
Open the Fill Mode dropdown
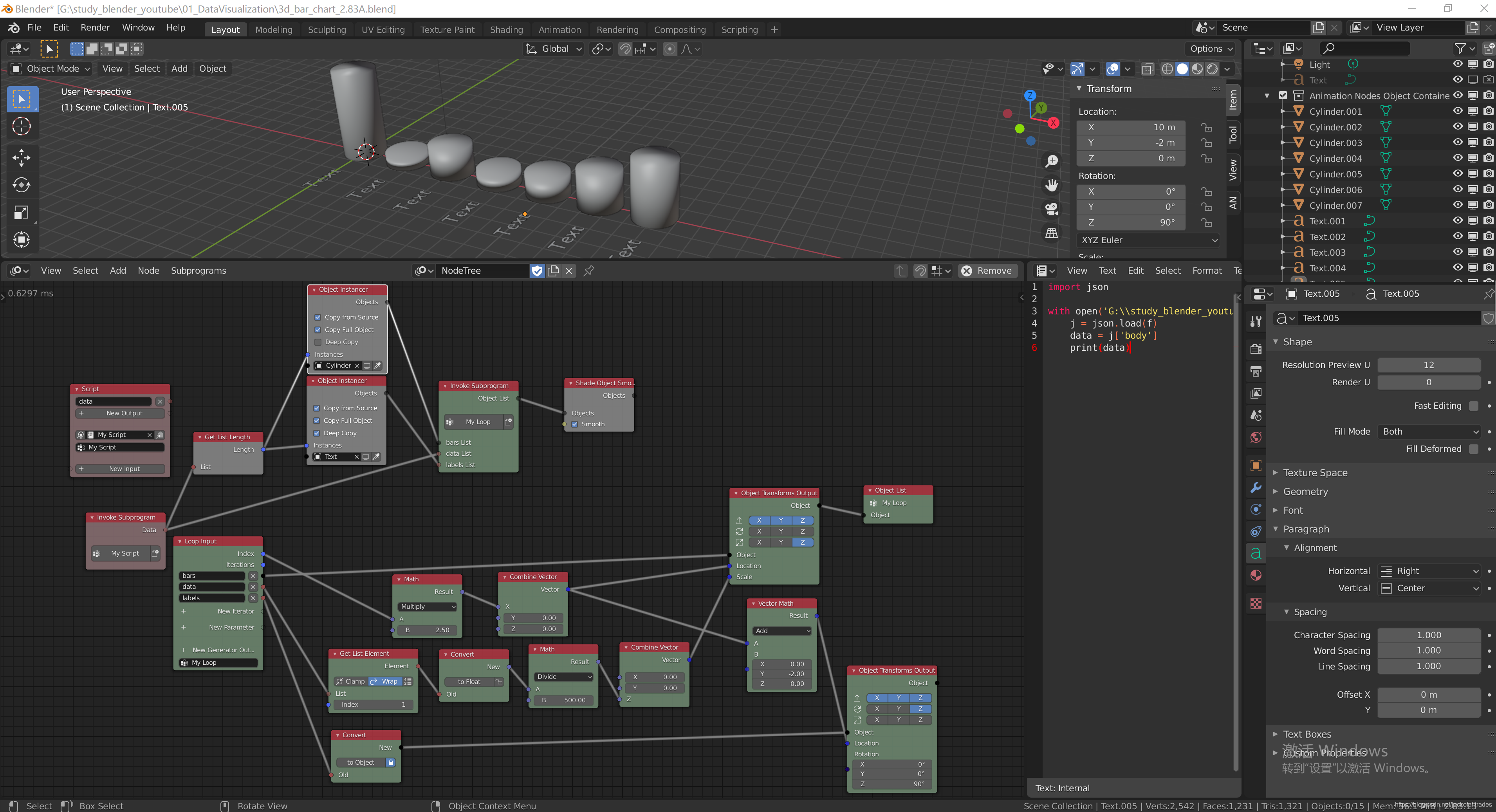coord(1429,431)
